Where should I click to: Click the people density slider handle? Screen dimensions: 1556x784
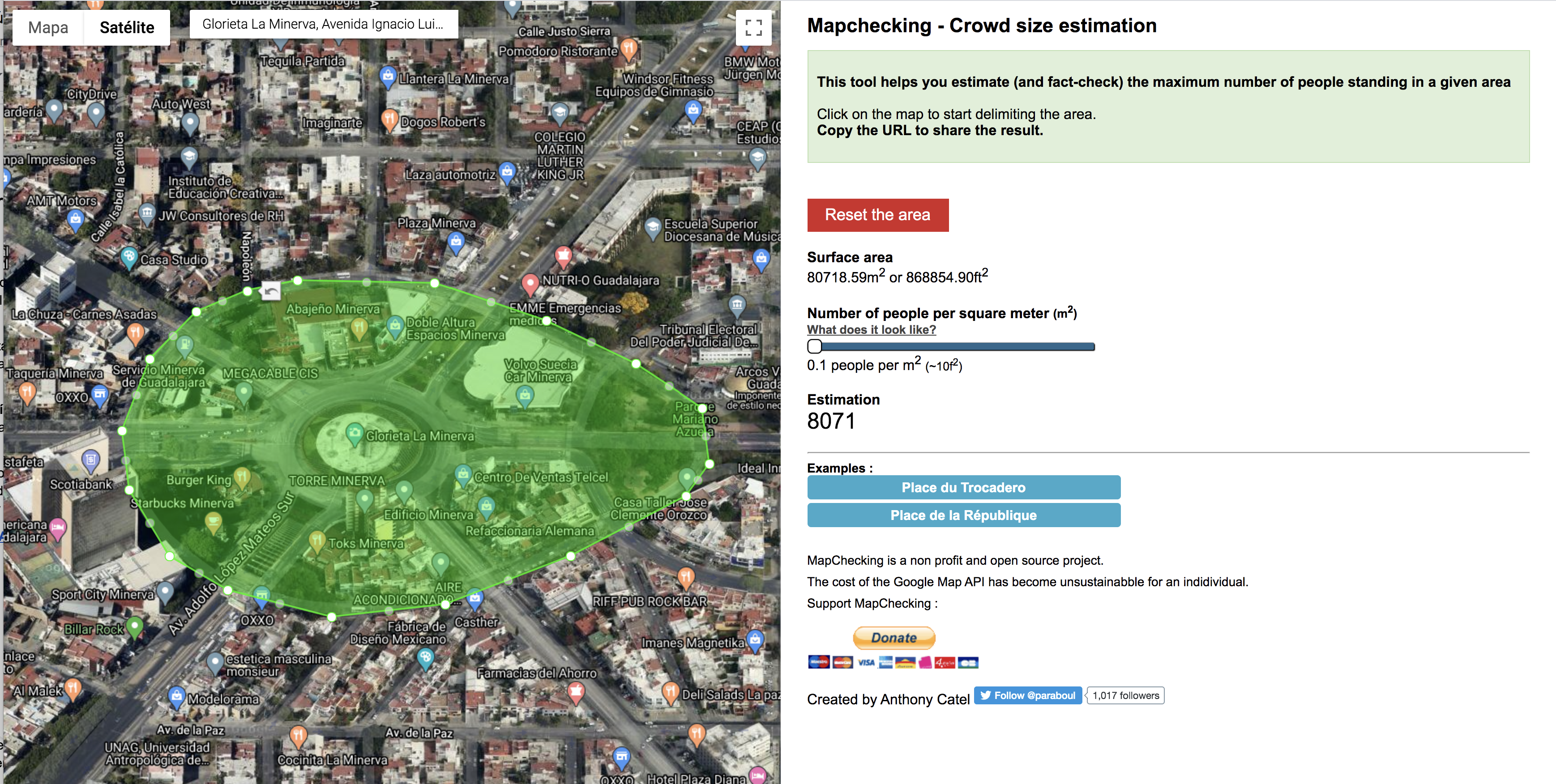click(815, 346)
